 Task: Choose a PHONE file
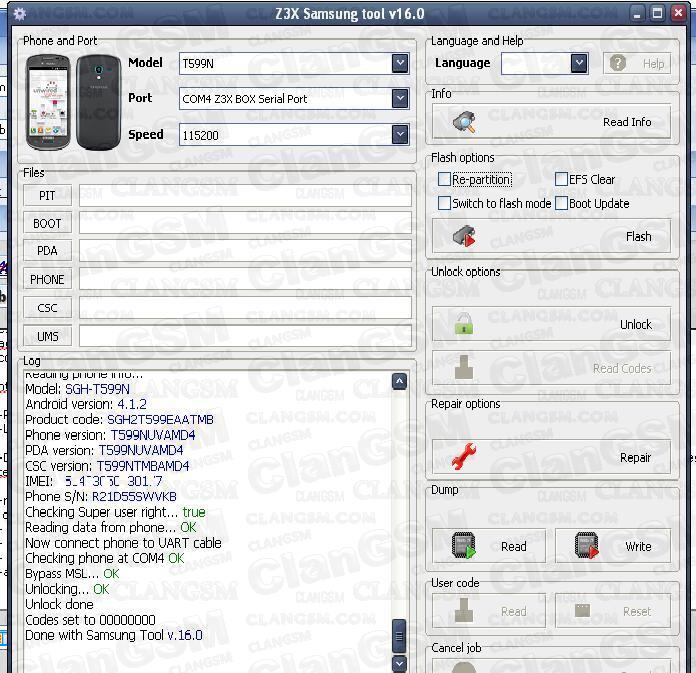click(47, 279)
